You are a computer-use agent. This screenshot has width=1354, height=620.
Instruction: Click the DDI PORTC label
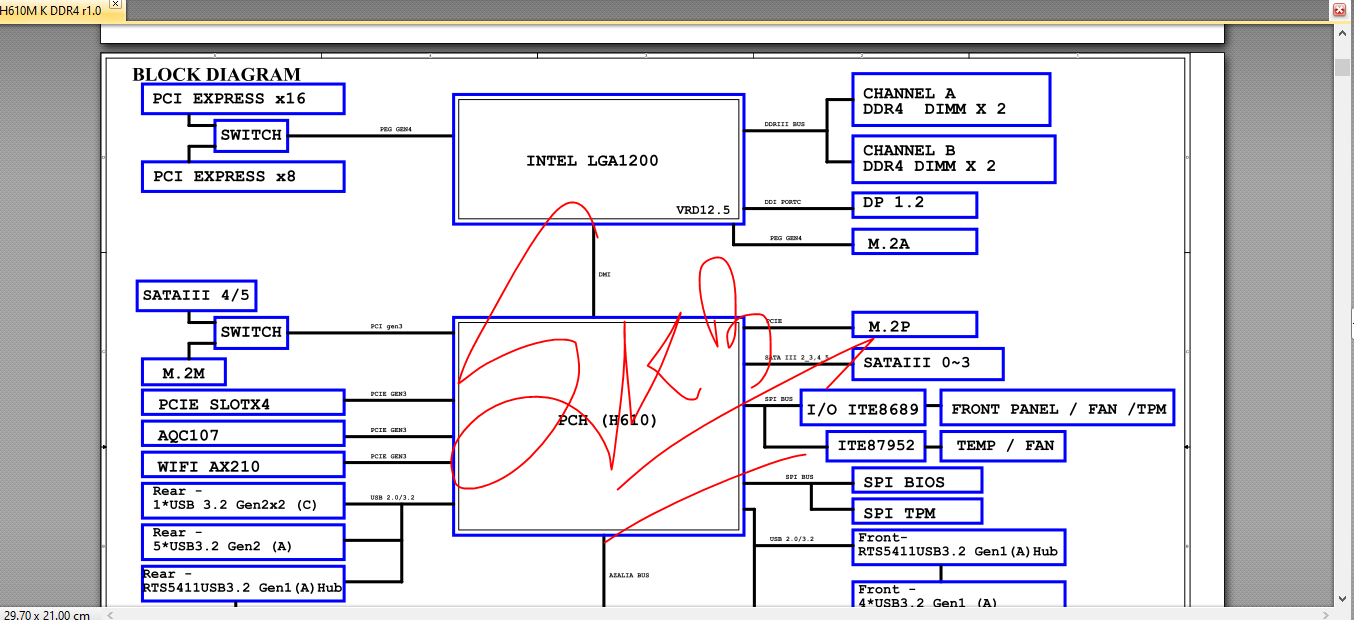click(784, 202)
